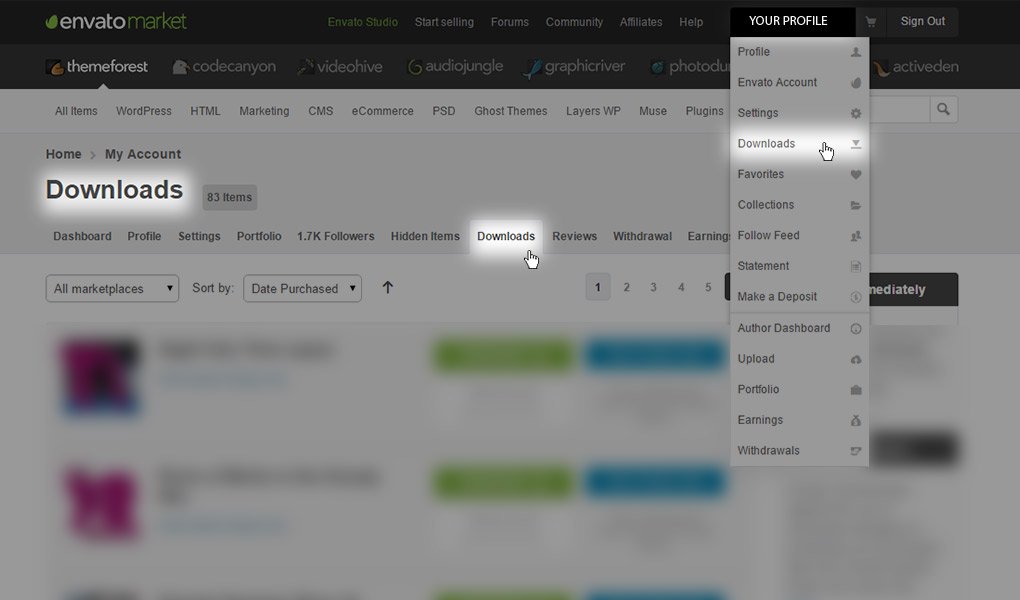Open the Date Purchased sort dropdown
Viewport: 1020px width, 600px height.
point(302,289)
